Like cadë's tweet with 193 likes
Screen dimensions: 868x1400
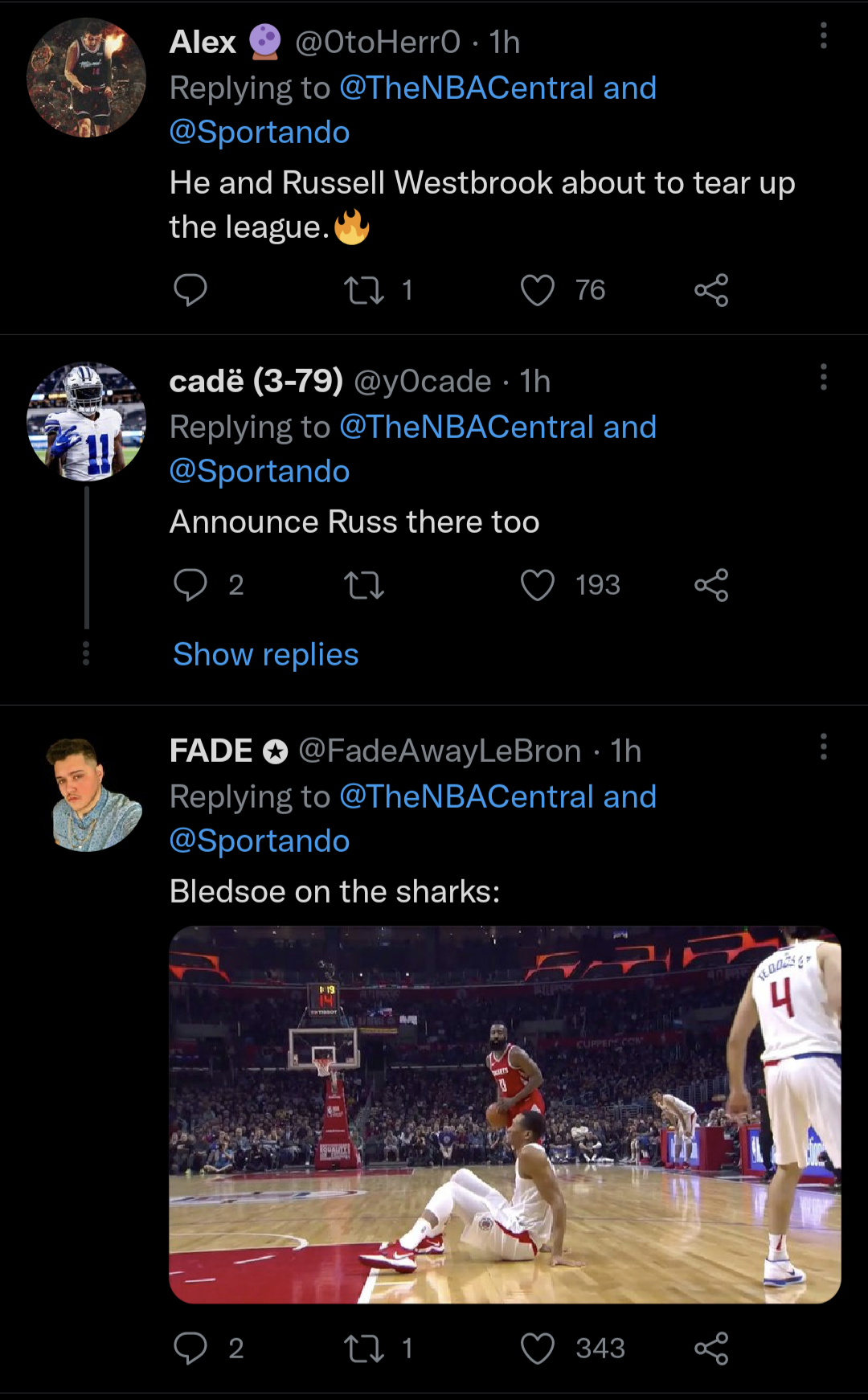(538, 585)
